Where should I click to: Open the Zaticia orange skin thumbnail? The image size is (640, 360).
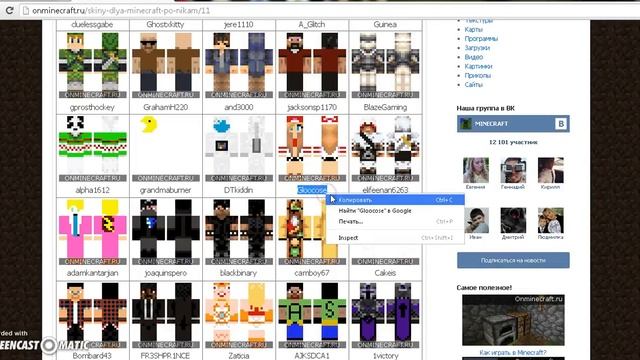(238, 315)
